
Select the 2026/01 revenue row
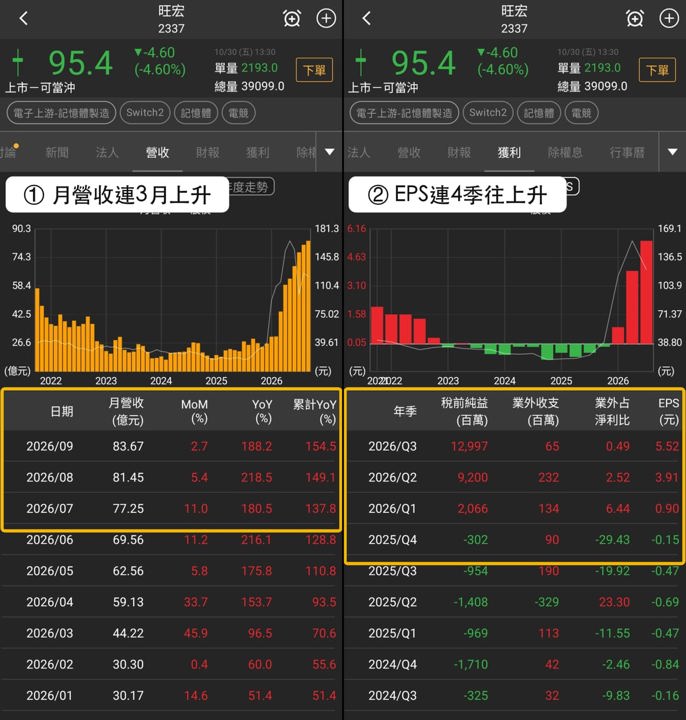[171, 696]
